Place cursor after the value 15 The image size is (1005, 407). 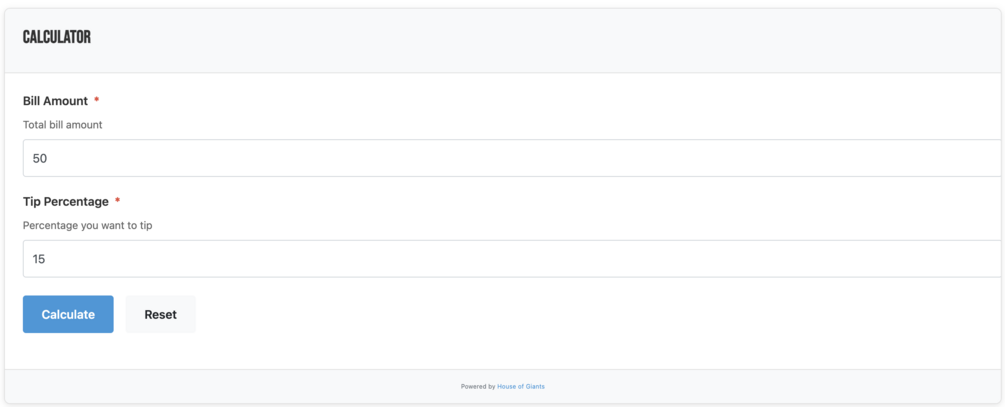tap(47, 259)
